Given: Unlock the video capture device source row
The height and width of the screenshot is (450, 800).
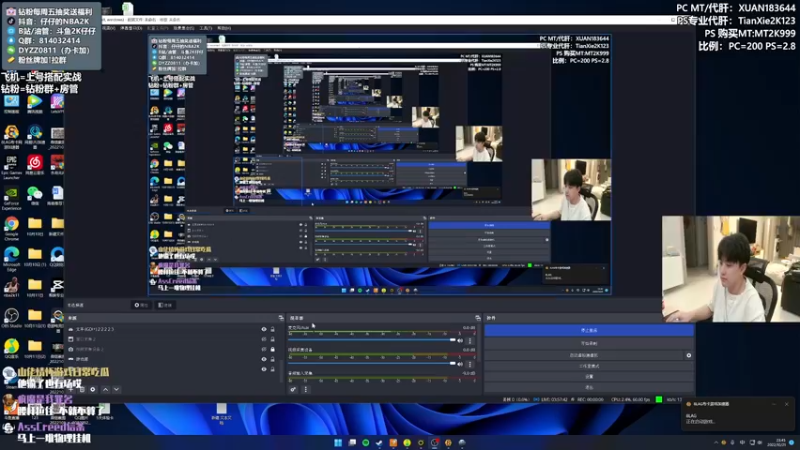Looking at the screenshot, I should [272, 349].
